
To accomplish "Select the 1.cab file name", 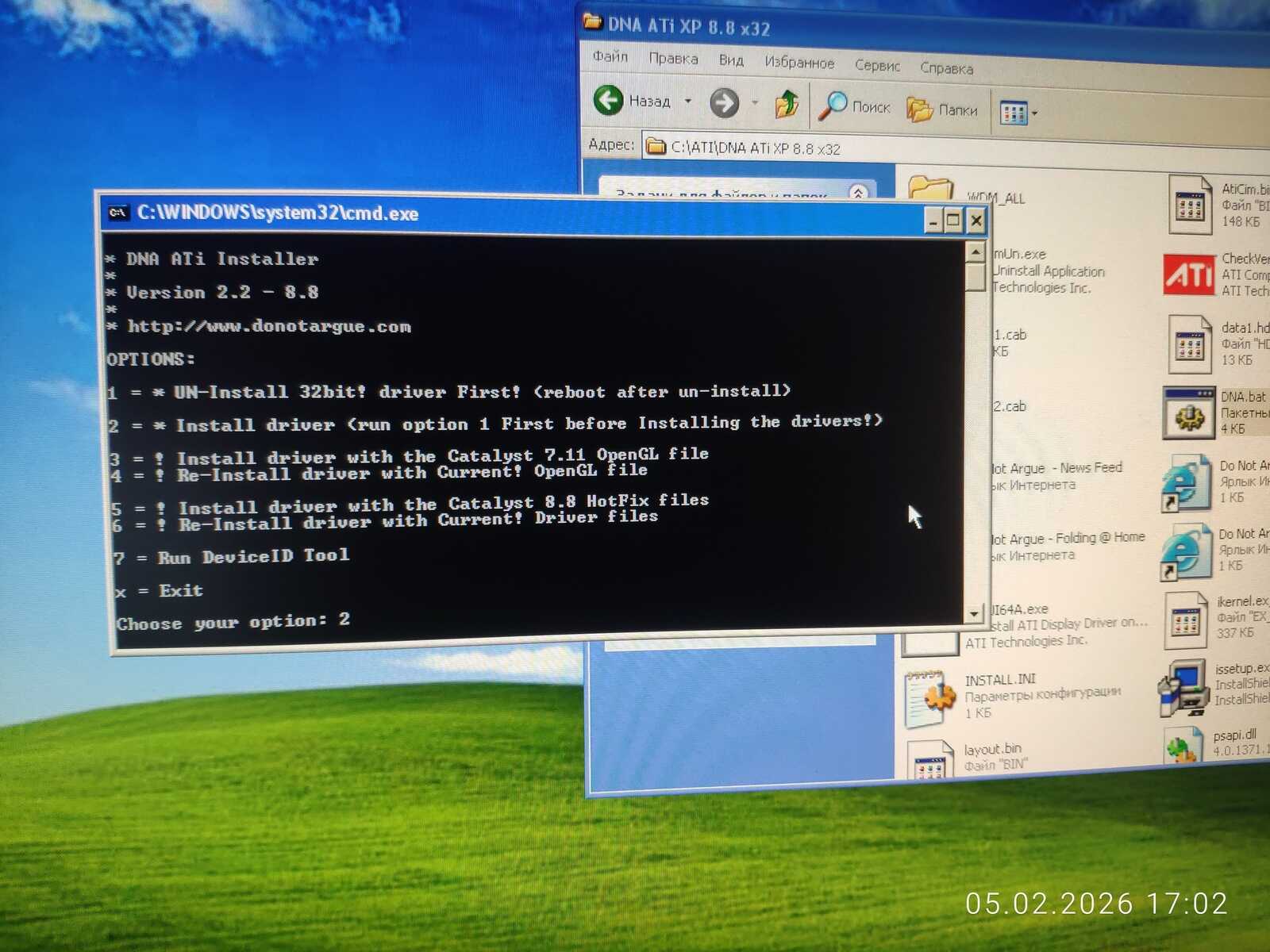I will 1010,335.
